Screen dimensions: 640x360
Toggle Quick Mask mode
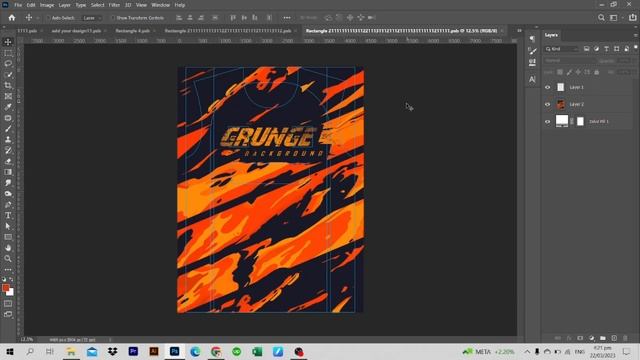[8, 304]
